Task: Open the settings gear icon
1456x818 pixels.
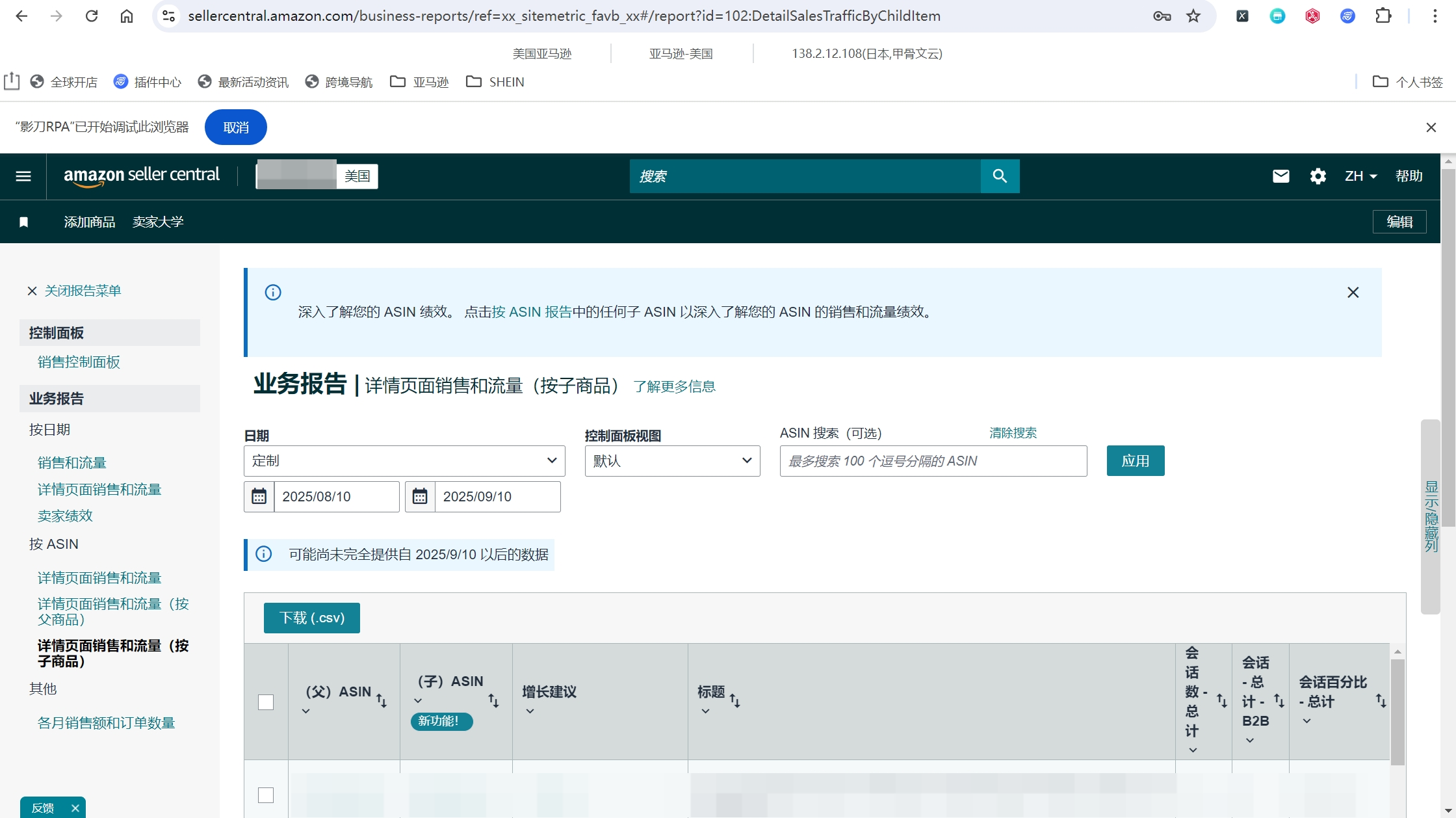Action: tap(1318, 176)
